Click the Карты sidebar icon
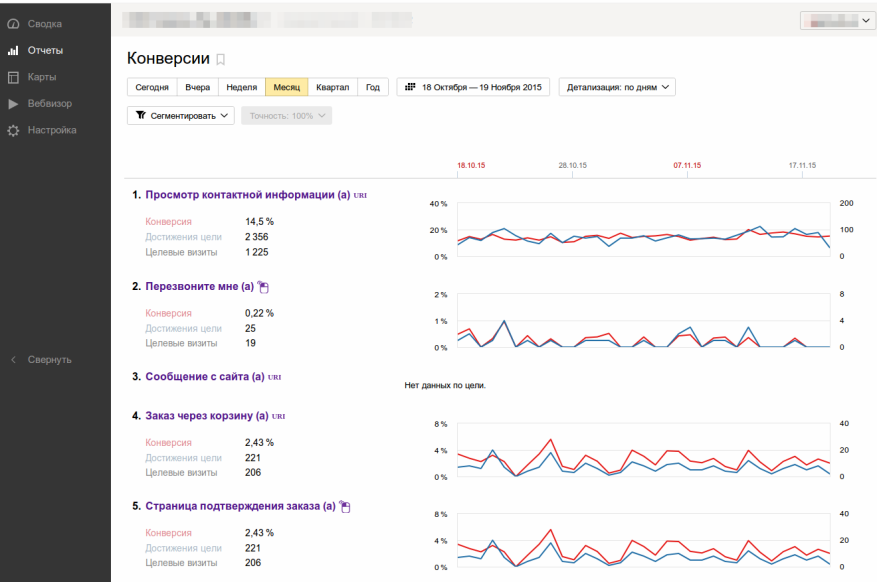877x582 pixels. pyautogui.click(x=13, y=77)
